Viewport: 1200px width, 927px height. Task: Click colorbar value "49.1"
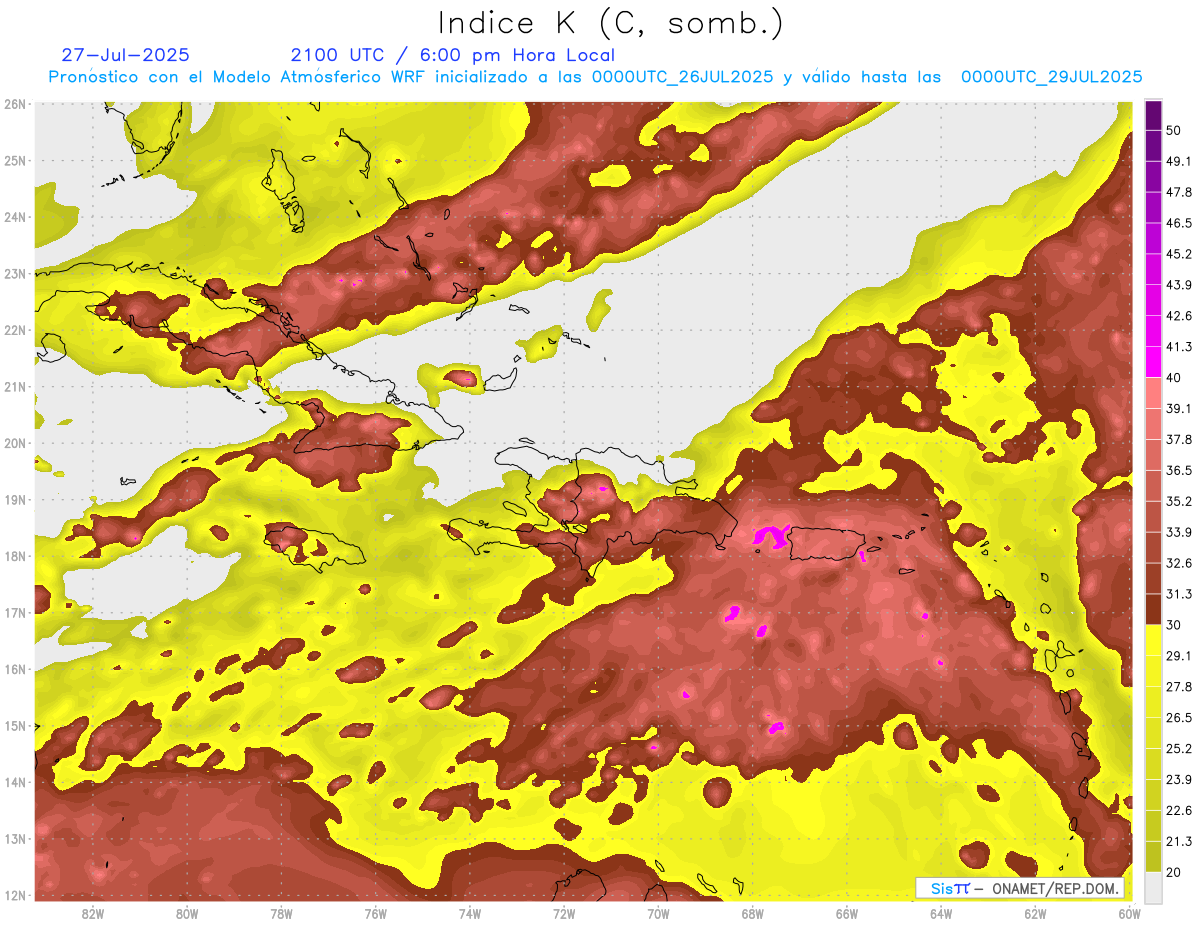coord(1179,162)
